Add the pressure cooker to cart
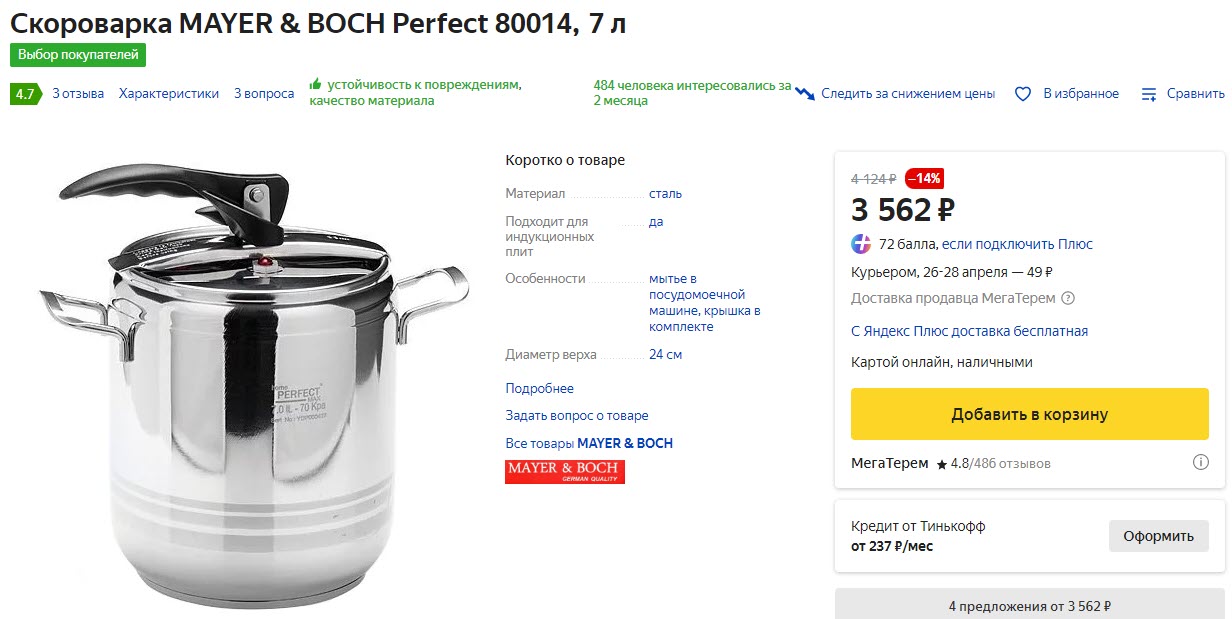The height and width of the screenshot is (619, 1232). pos(1029,414)
